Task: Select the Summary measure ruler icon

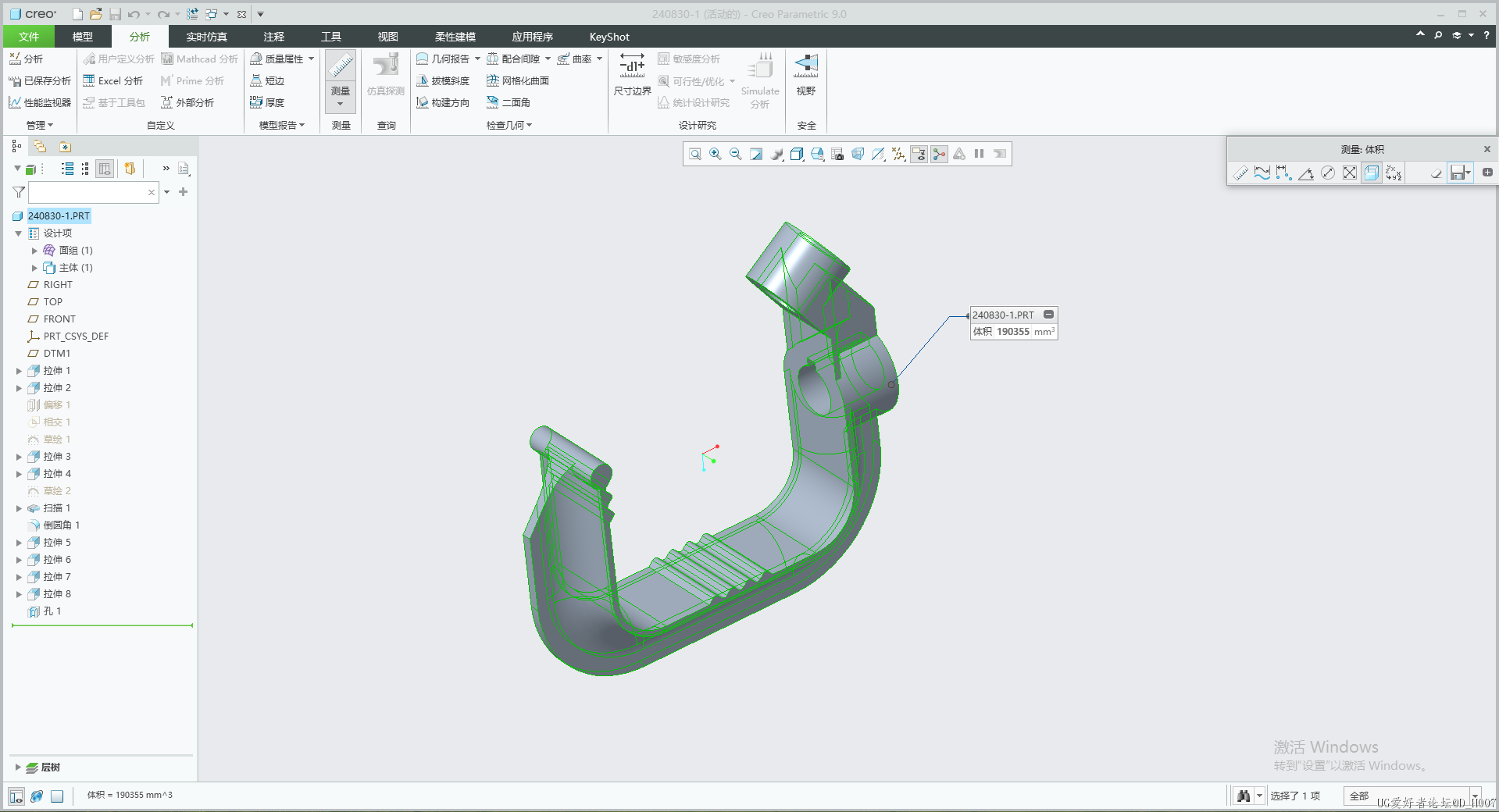Action: (1240, 173)
